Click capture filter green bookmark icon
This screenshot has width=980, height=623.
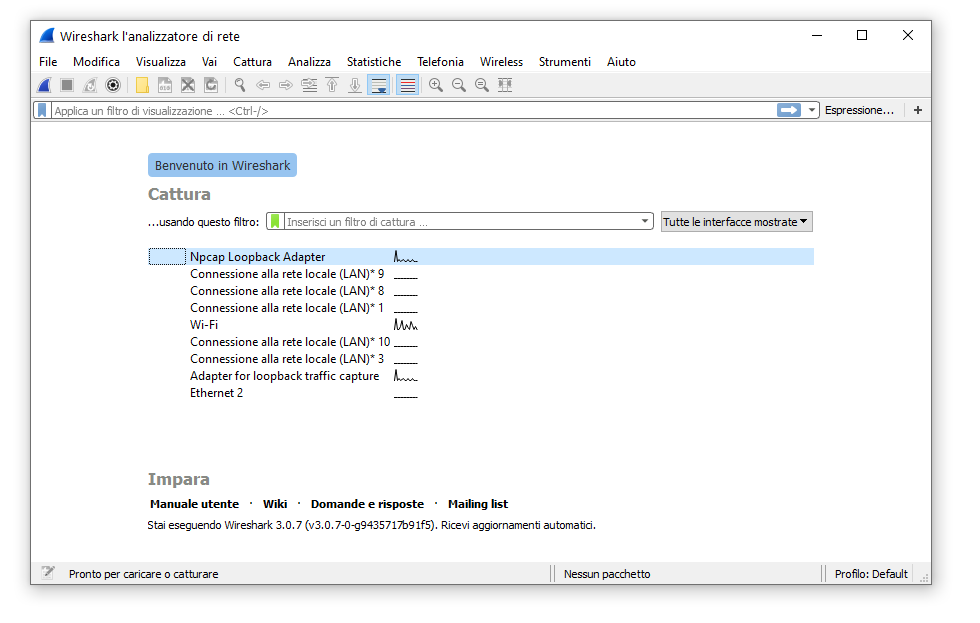[x=275, y=221]
